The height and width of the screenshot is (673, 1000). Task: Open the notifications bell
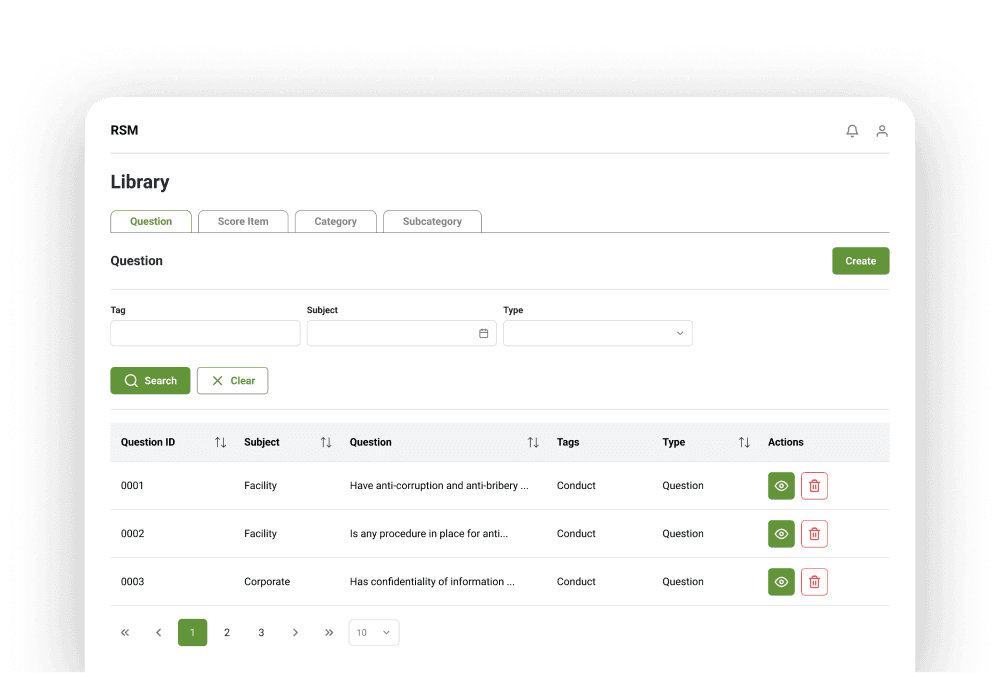852,131
